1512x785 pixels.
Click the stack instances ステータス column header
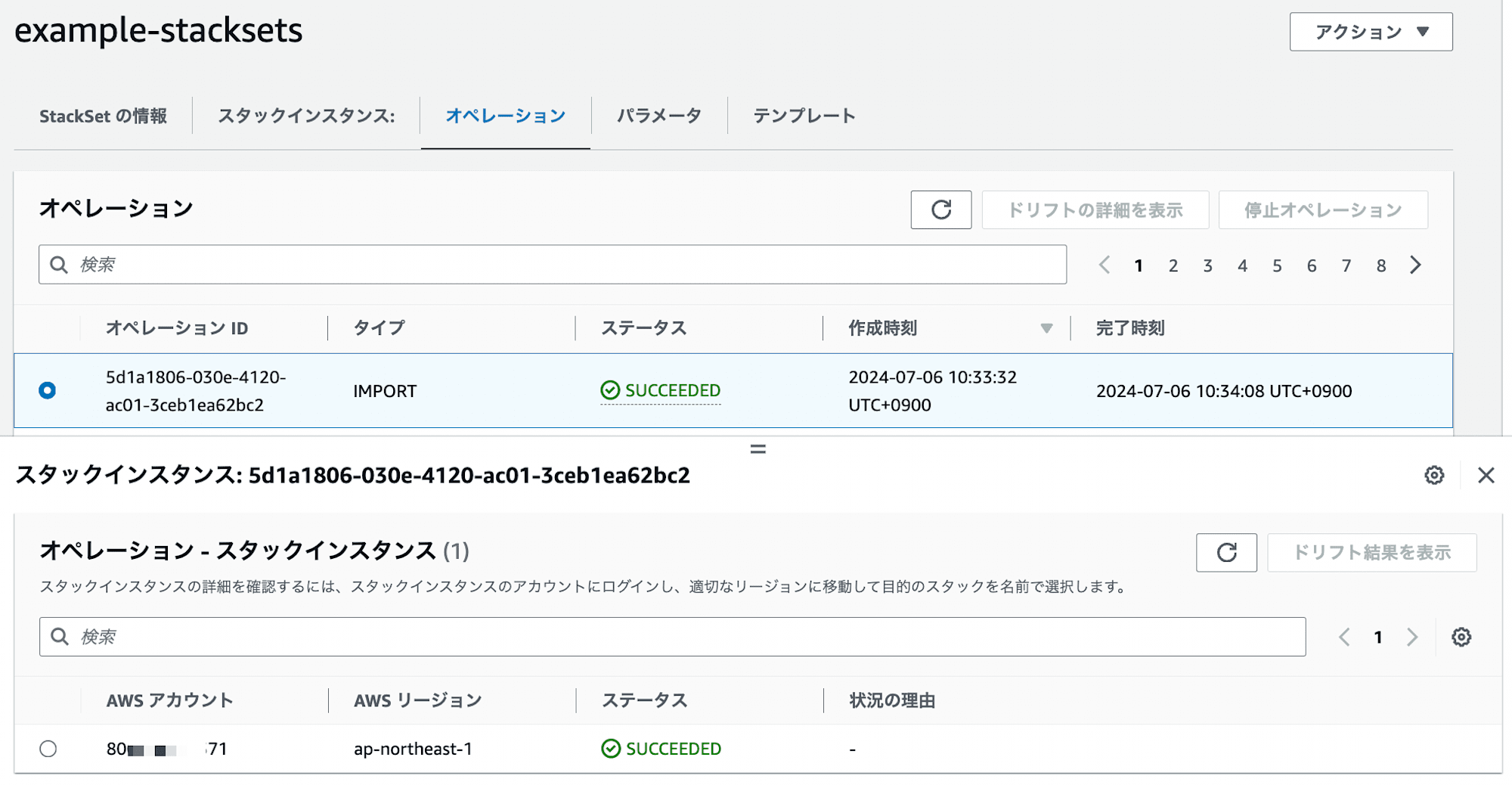[644, 700]
